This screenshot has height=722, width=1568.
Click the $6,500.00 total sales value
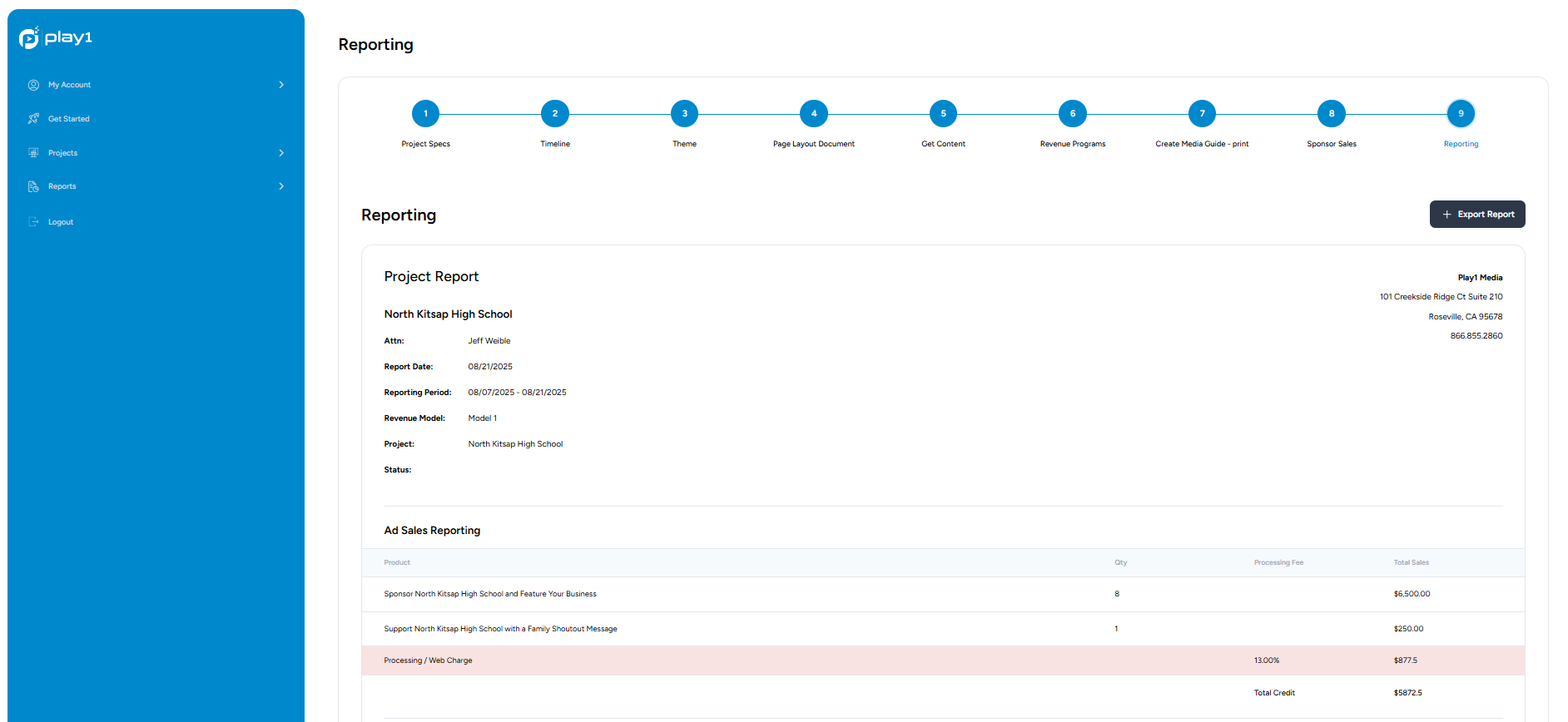point(1412,594)
